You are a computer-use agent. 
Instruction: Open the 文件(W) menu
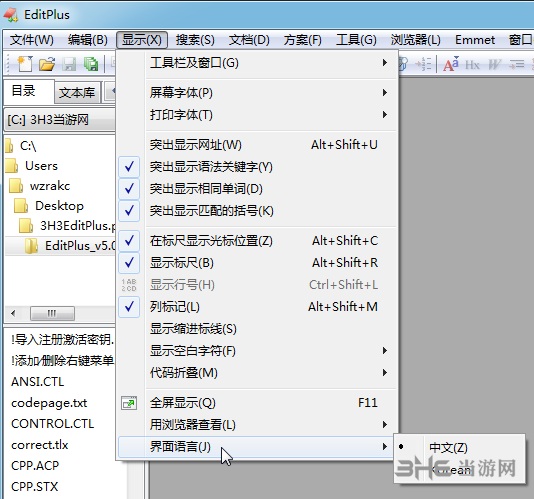(x=32, y=40)
